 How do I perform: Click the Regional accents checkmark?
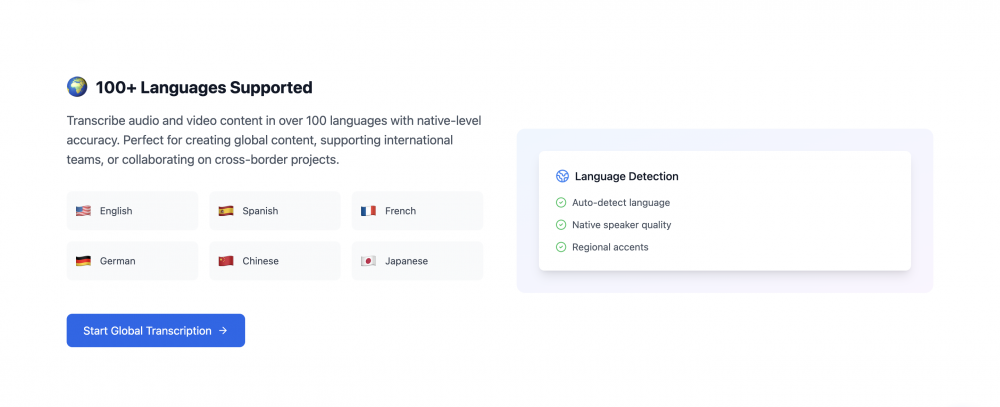pos(561,247)
